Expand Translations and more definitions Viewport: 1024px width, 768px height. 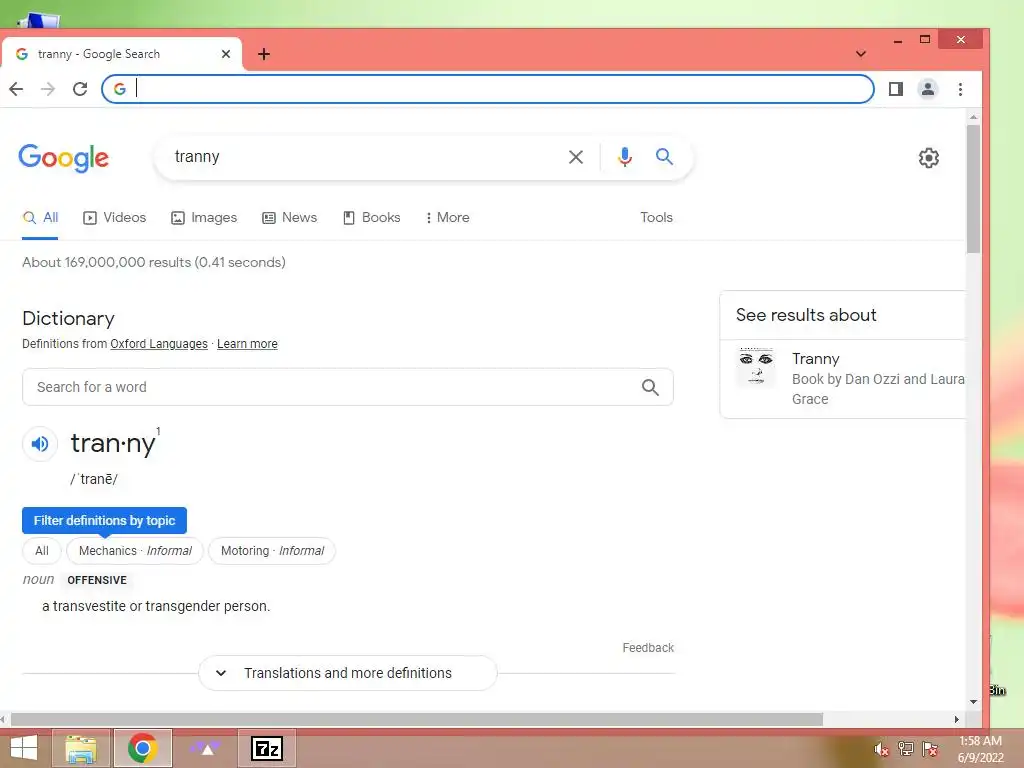(x=347, y=673)
